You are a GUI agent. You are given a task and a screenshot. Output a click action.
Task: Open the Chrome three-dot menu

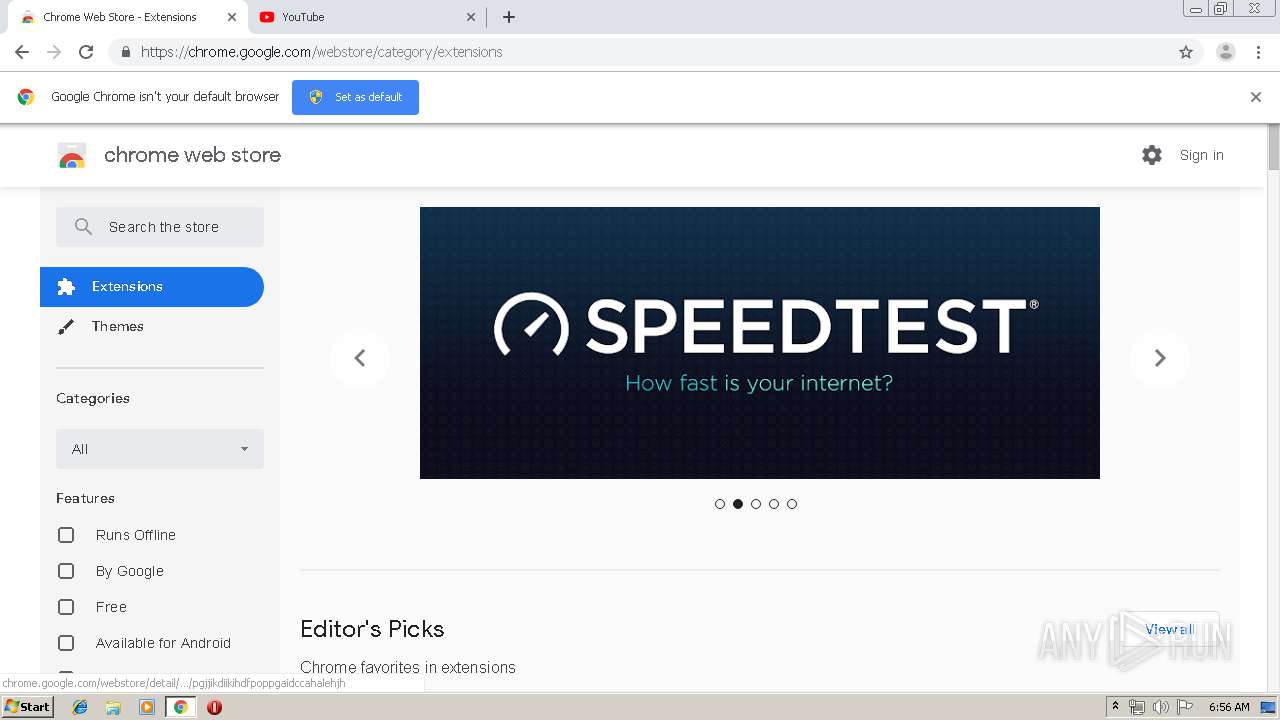[x=1258, y=52]
